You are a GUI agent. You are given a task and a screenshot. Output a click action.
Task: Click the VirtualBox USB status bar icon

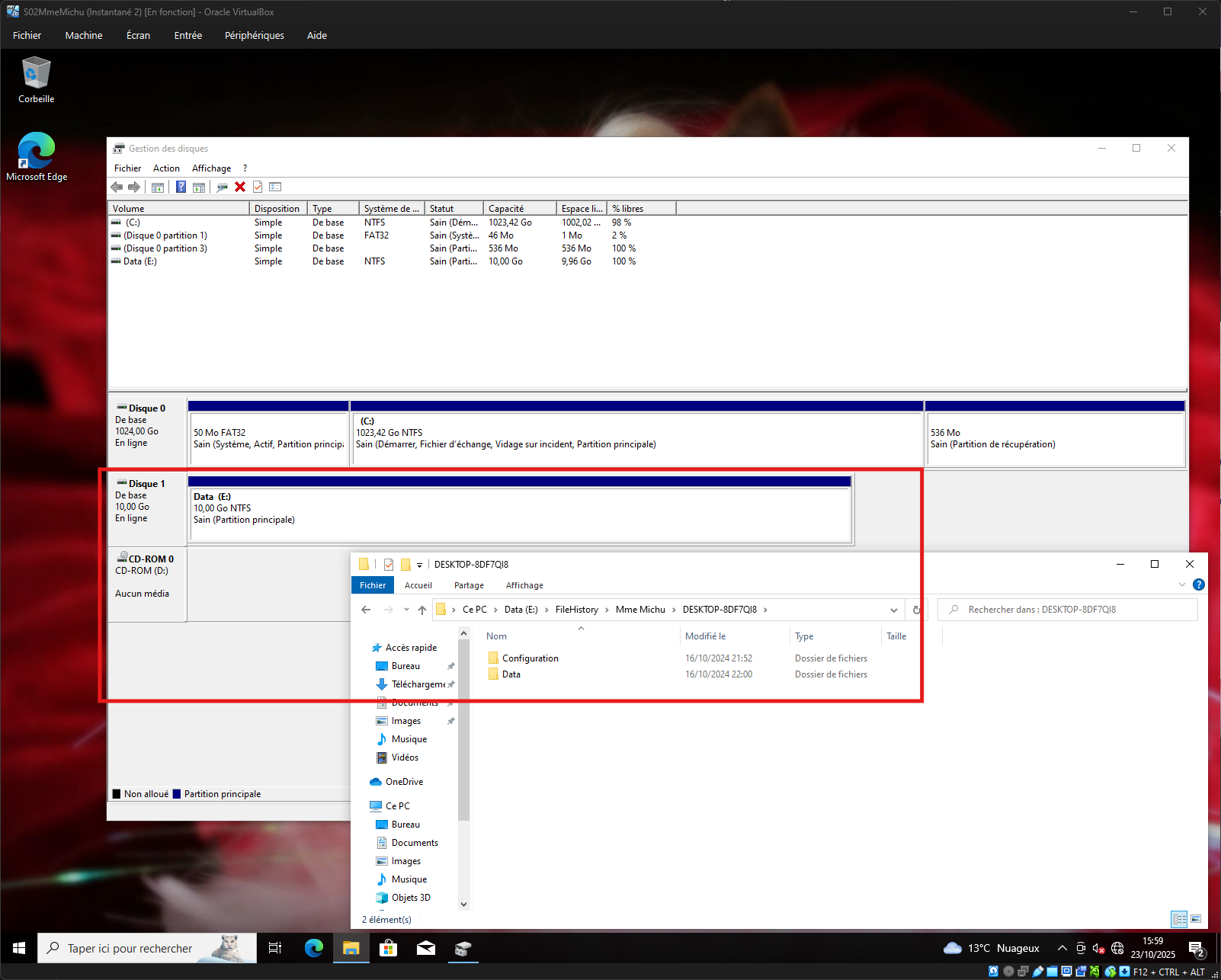click(x=1038, y=972)
